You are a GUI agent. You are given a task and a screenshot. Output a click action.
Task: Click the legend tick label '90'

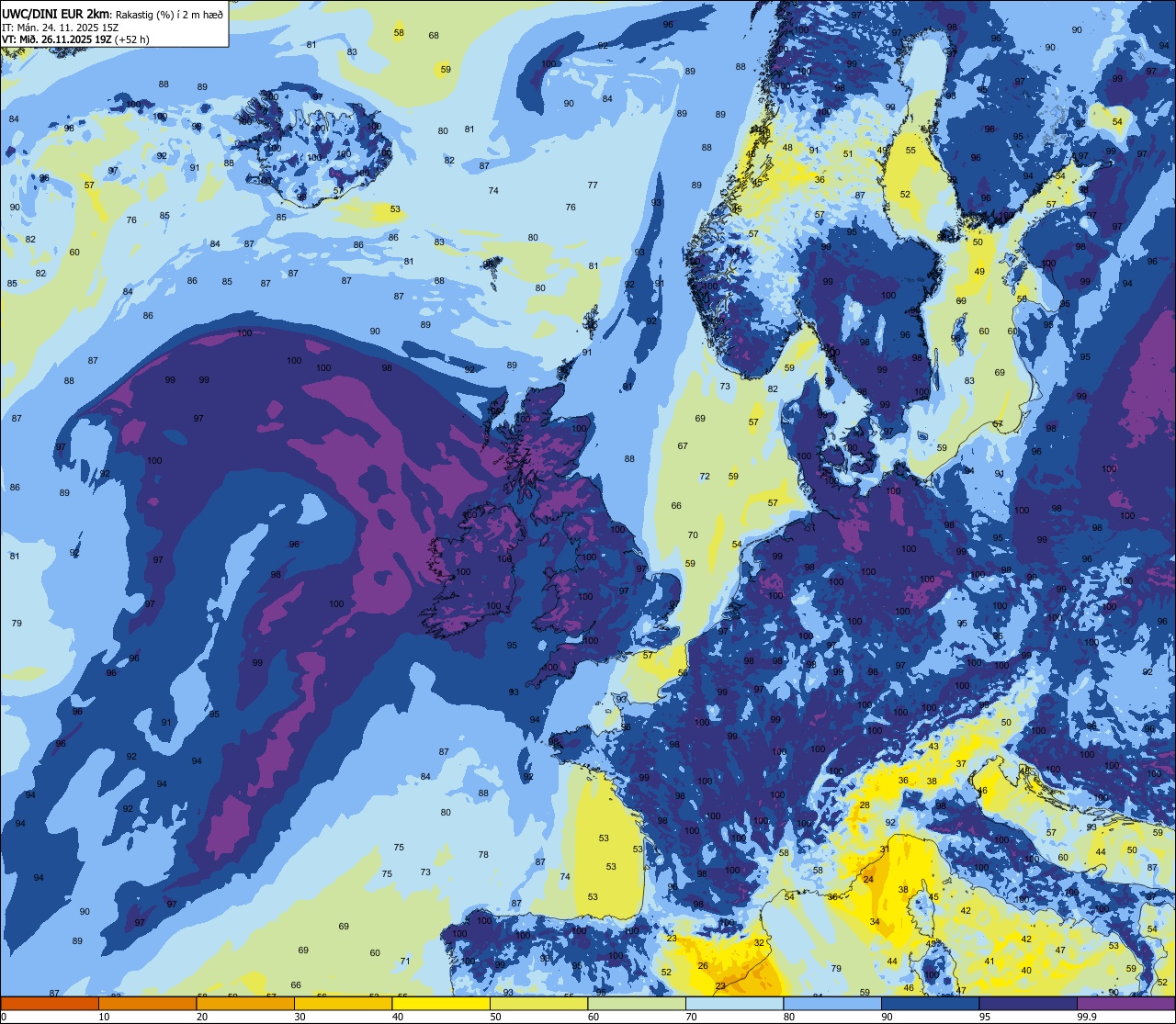887,1017
